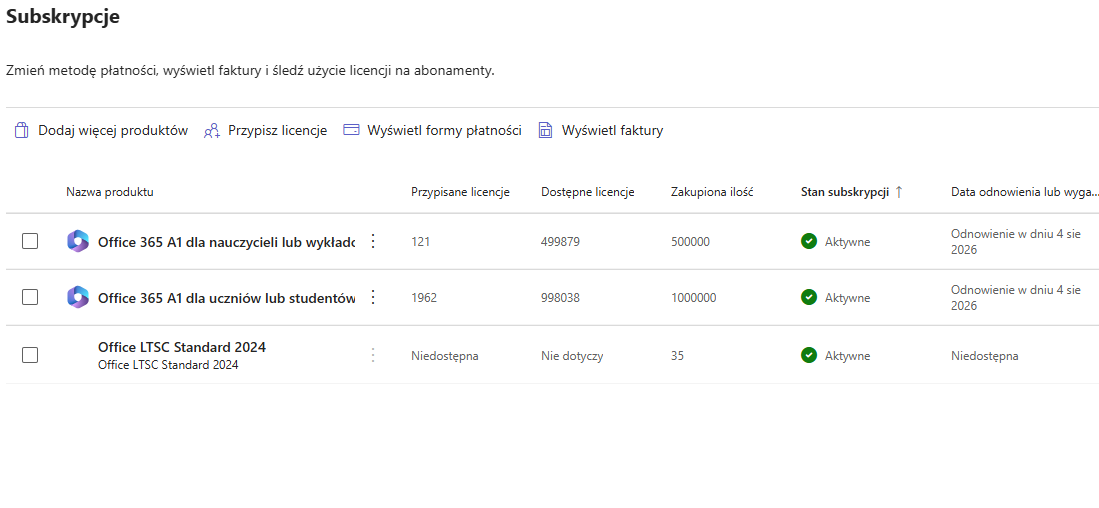Click the card icon for payment methods
This screenshot has height=508, width=1099.
(x=351, y=130)
